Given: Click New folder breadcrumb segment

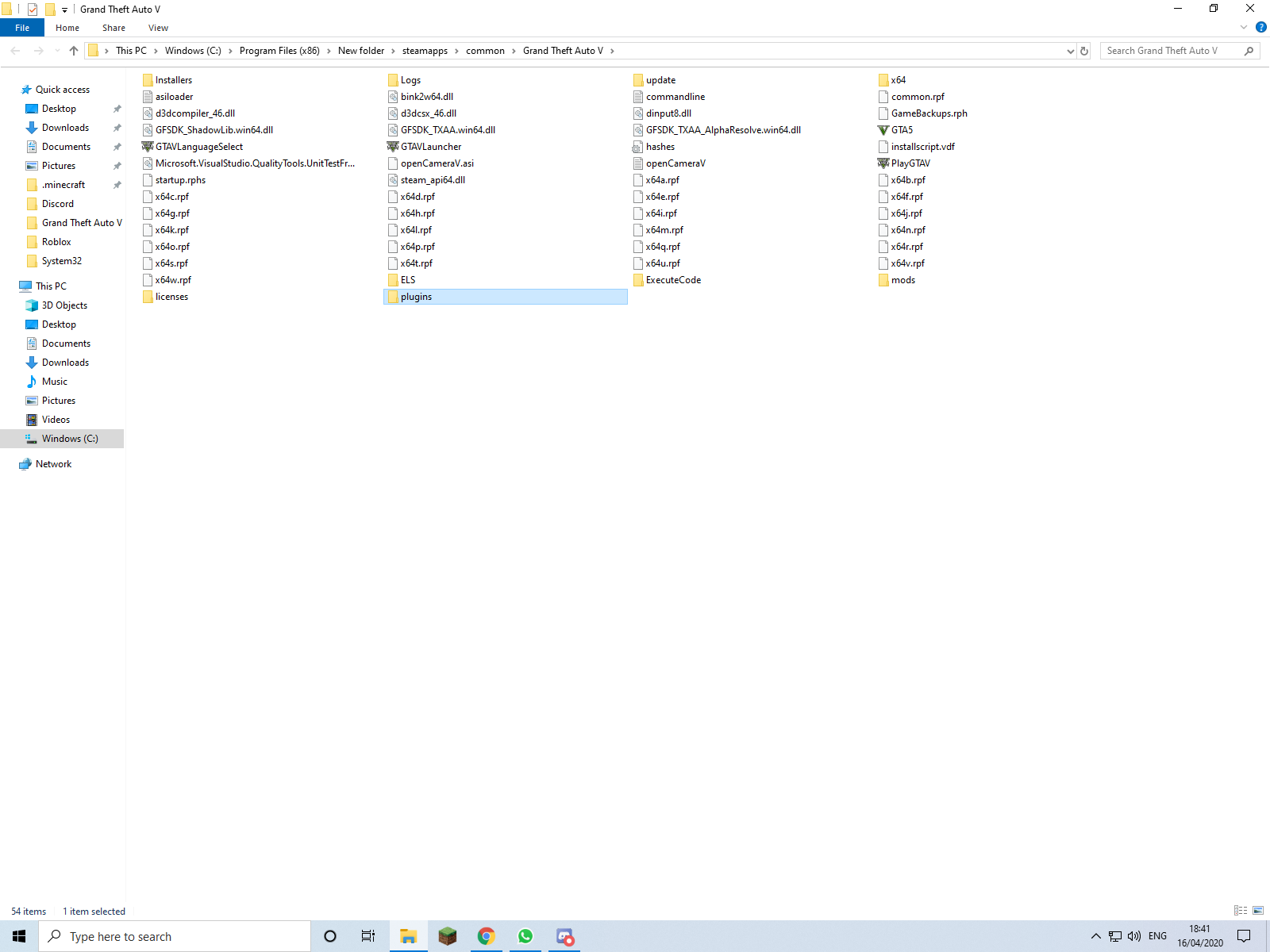Looking at the screenshot, I should [361, 51].
